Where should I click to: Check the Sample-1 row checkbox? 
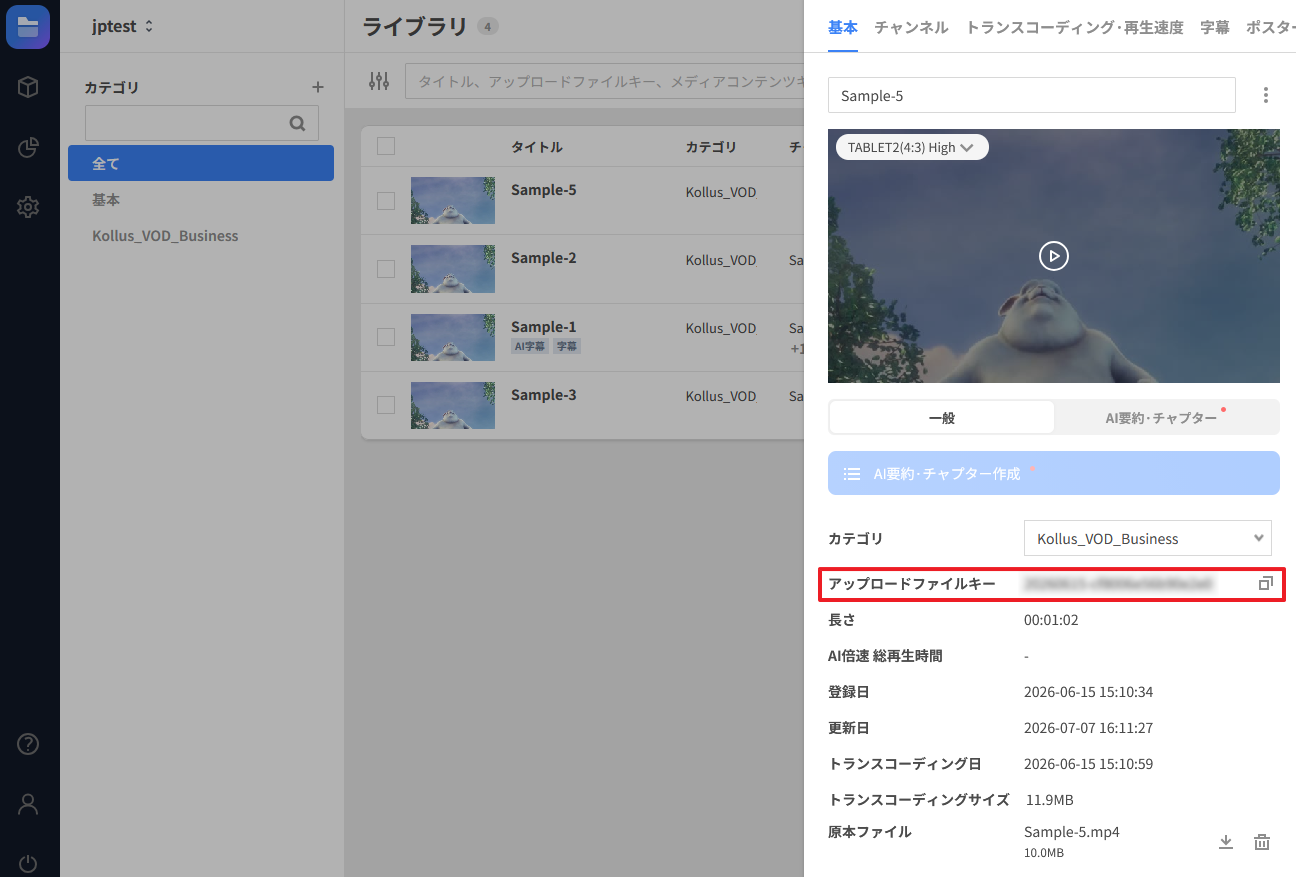pos(386,337)
